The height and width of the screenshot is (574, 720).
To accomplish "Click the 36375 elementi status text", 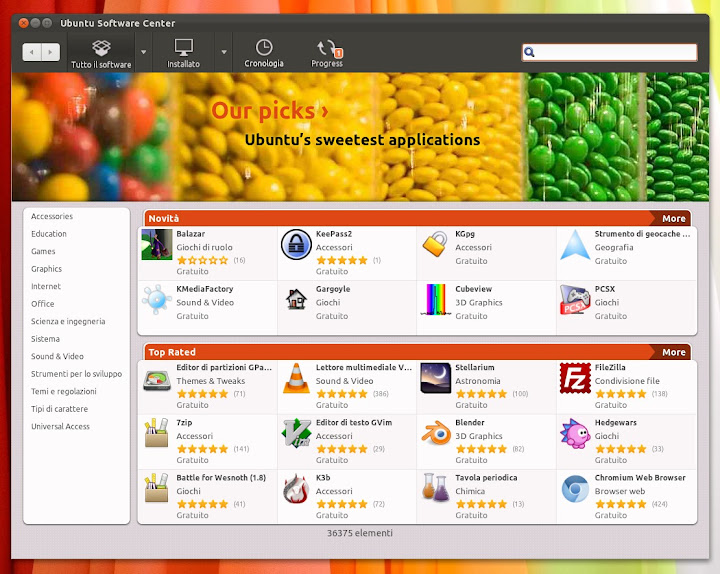I will click(x=360, y=533).
